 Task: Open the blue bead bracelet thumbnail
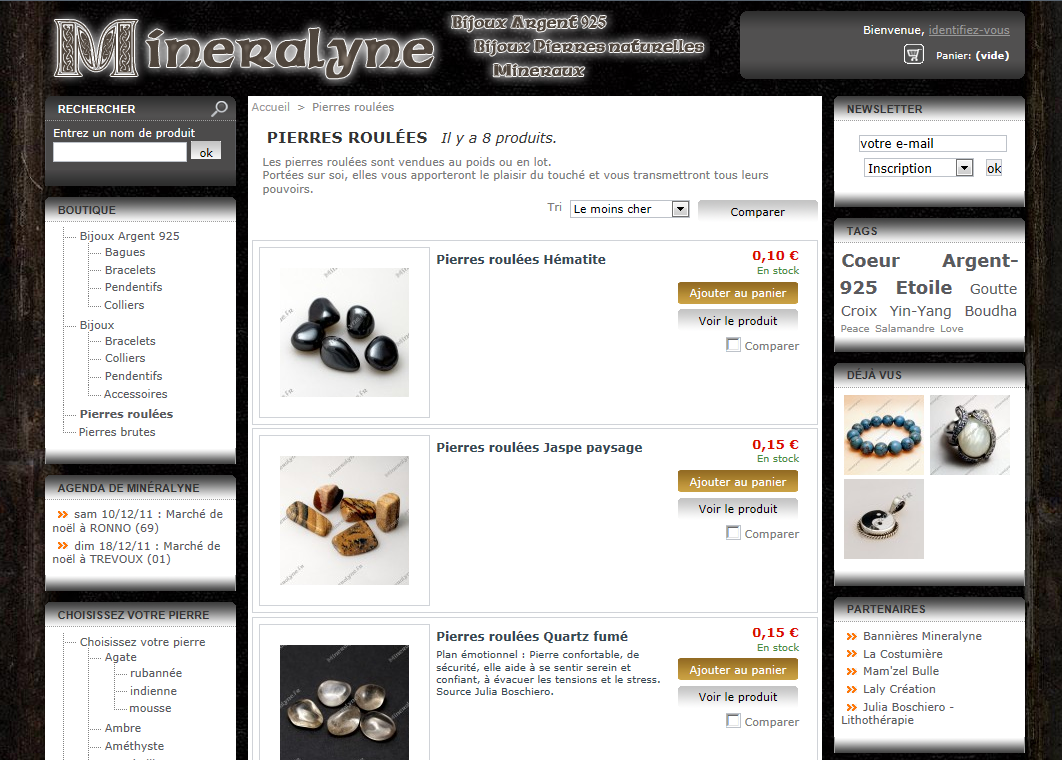click(884, 435)
